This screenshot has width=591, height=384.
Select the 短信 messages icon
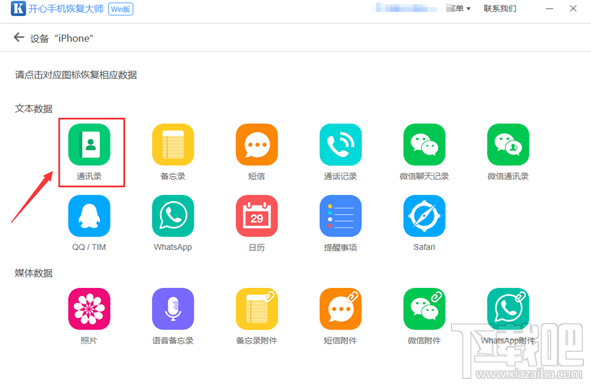pyautogui.click(x=257, y=145)
